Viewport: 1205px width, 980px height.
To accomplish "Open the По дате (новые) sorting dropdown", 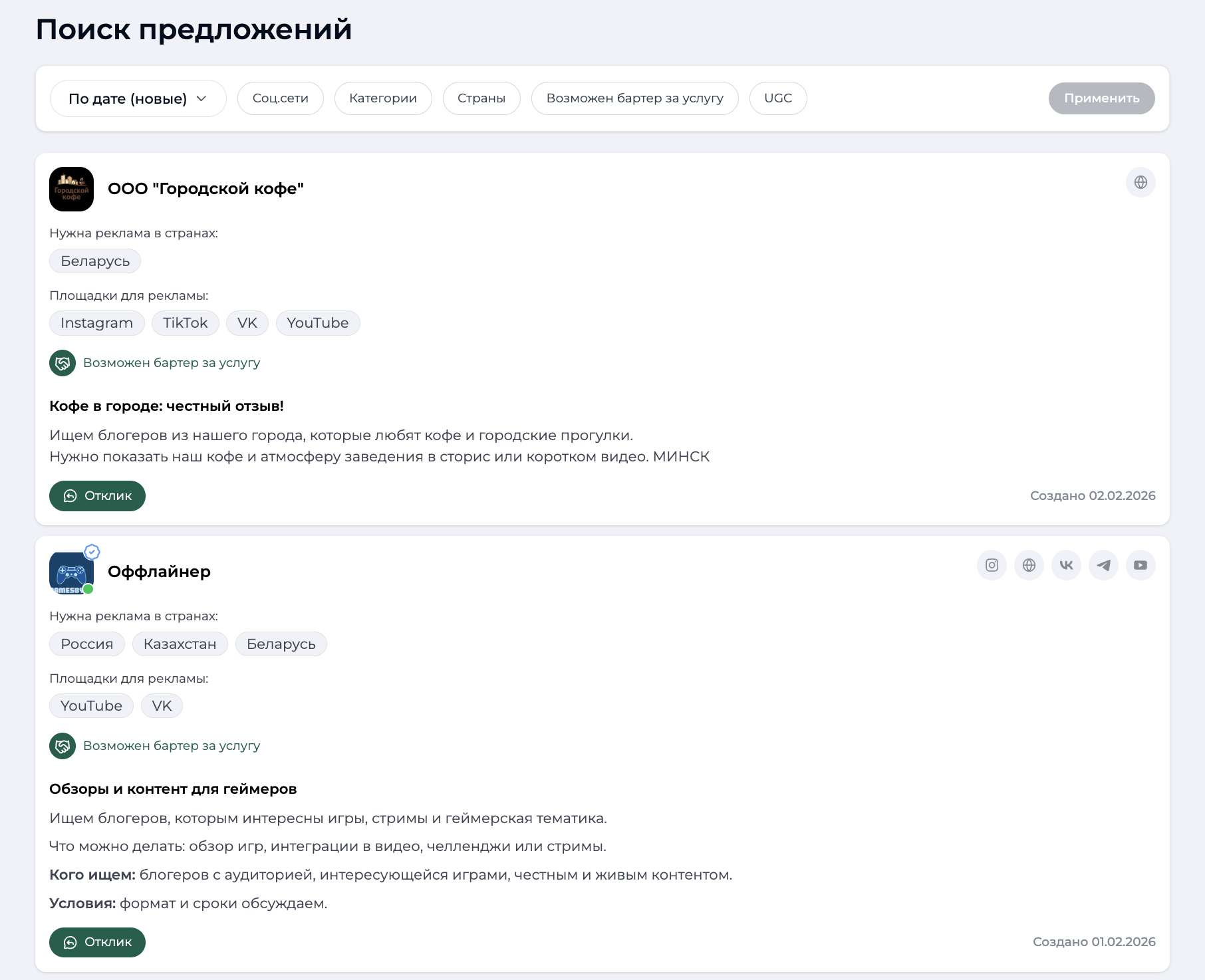I will point(138,98).
